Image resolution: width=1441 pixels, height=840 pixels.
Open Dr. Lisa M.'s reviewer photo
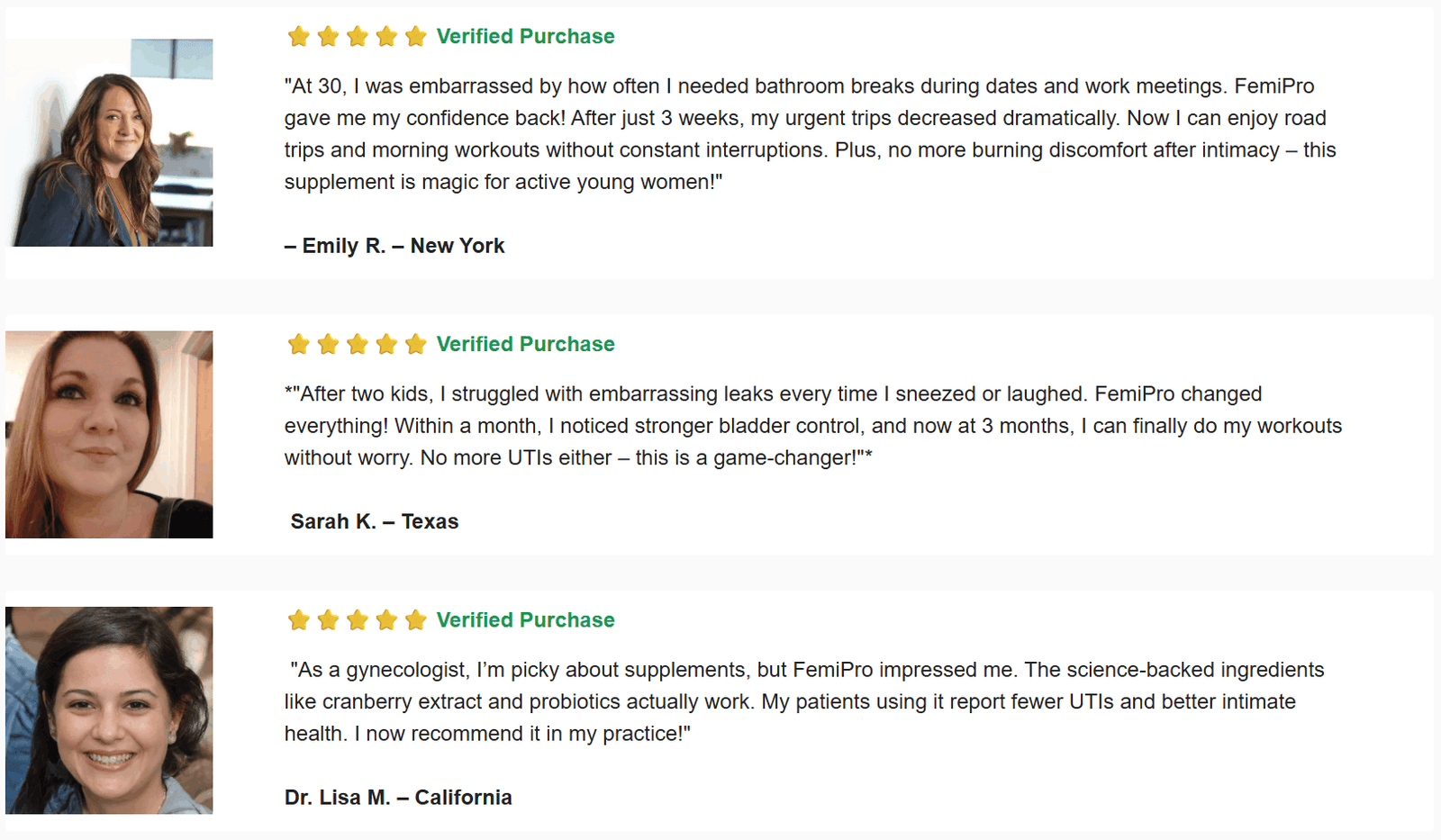pyautogui.click(x=110, y=710)
